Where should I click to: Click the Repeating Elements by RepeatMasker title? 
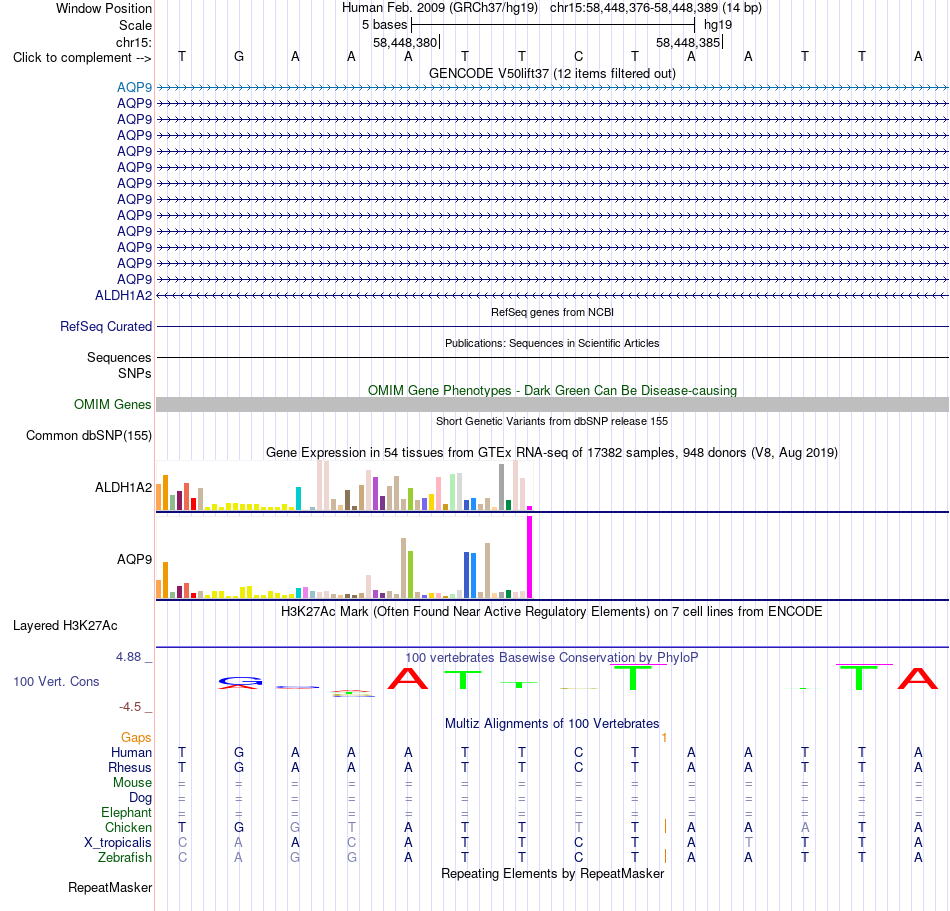552,873
